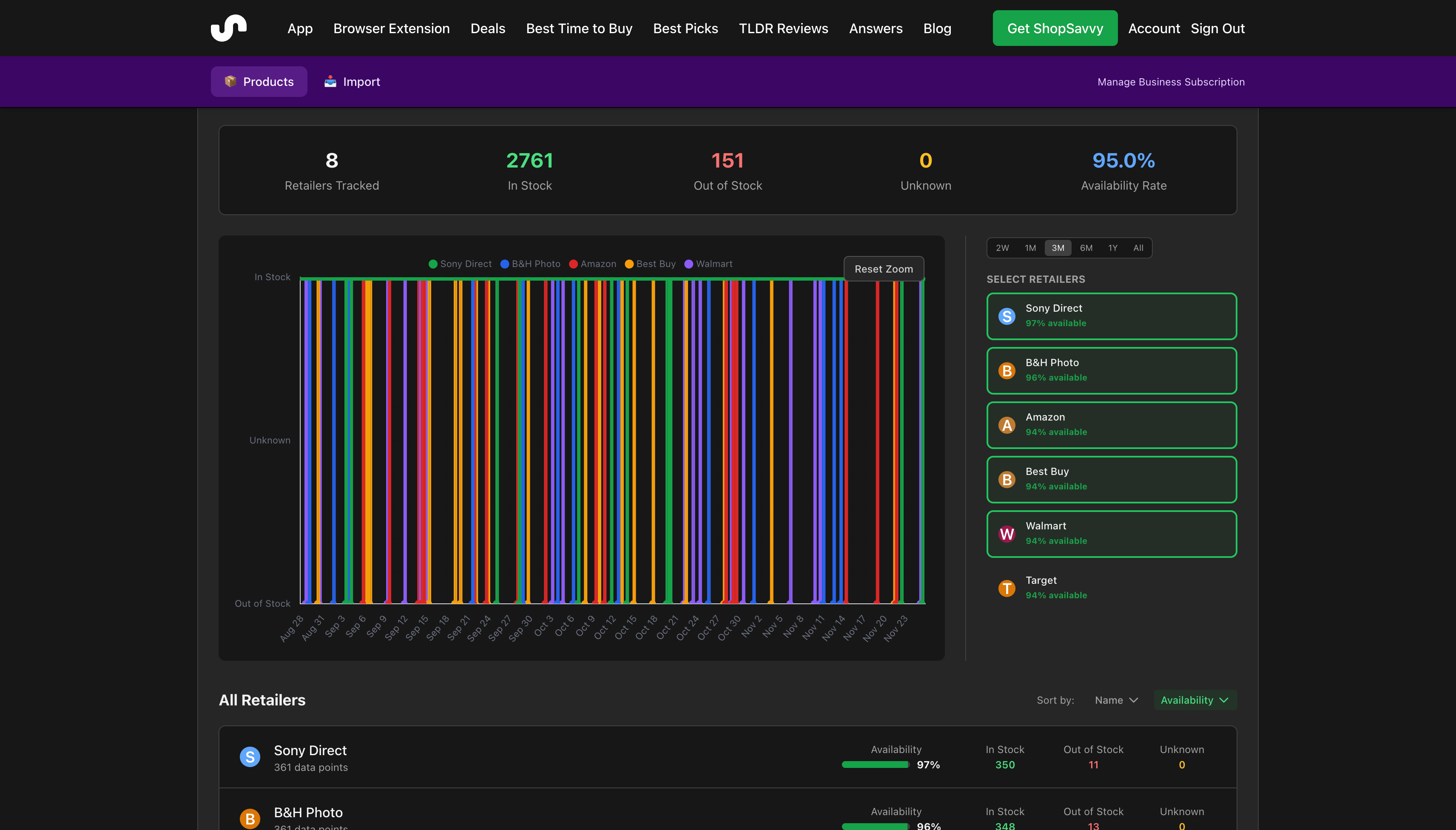Open the Best Time to Buy menu
1456x830 pixels.
pos(579,28)
